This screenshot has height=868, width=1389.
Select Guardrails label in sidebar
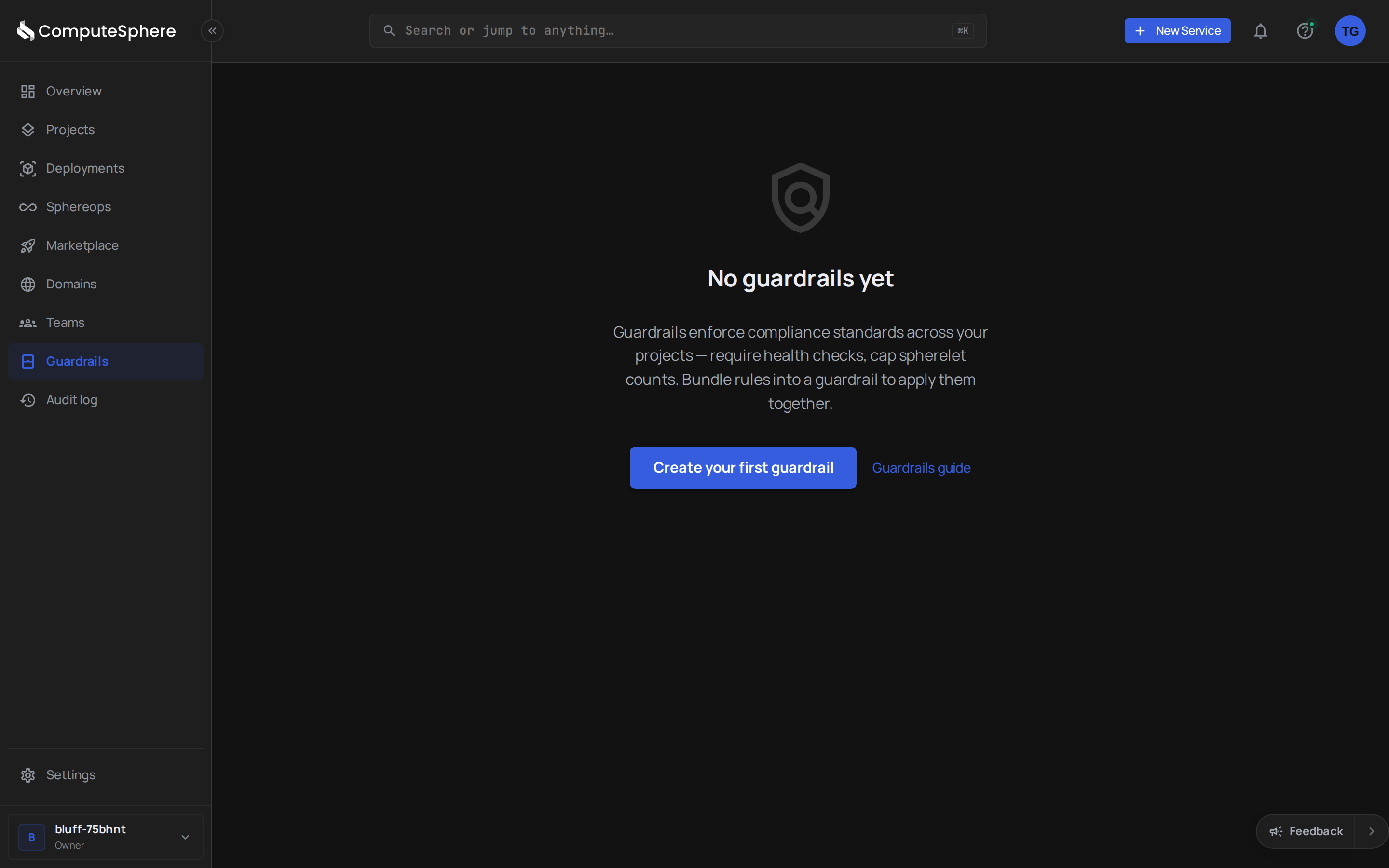pyautogui.click(x=77, y=361)
